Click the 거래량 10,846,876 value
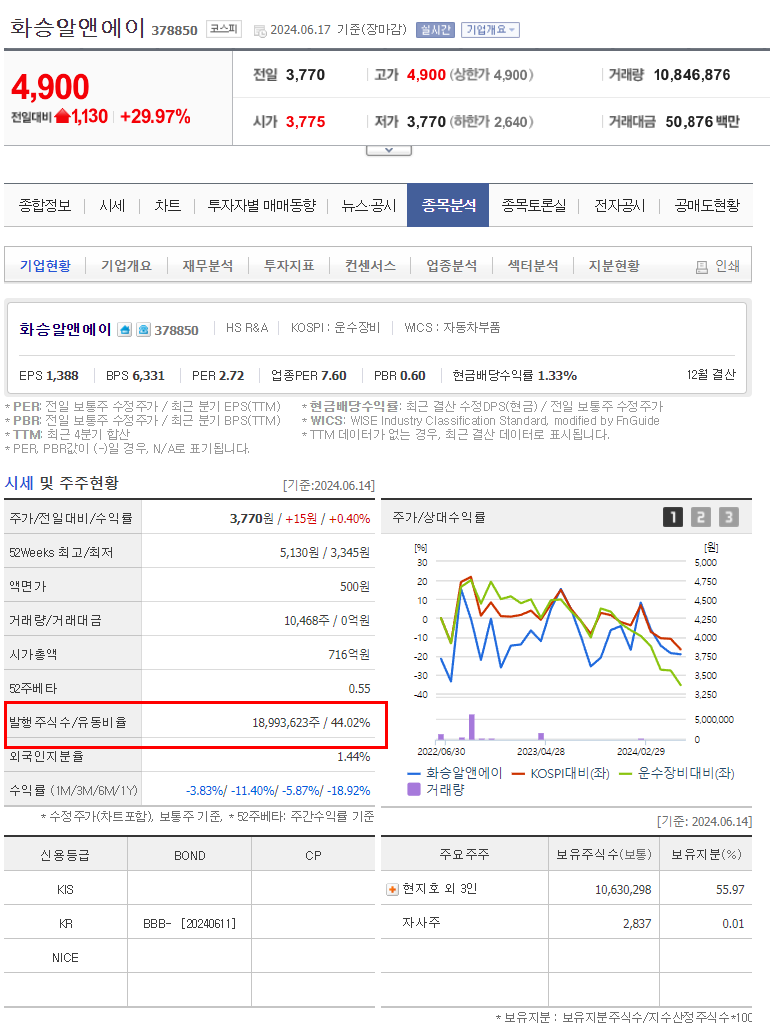Screen dimensions: 770x1029 (692, 75)
